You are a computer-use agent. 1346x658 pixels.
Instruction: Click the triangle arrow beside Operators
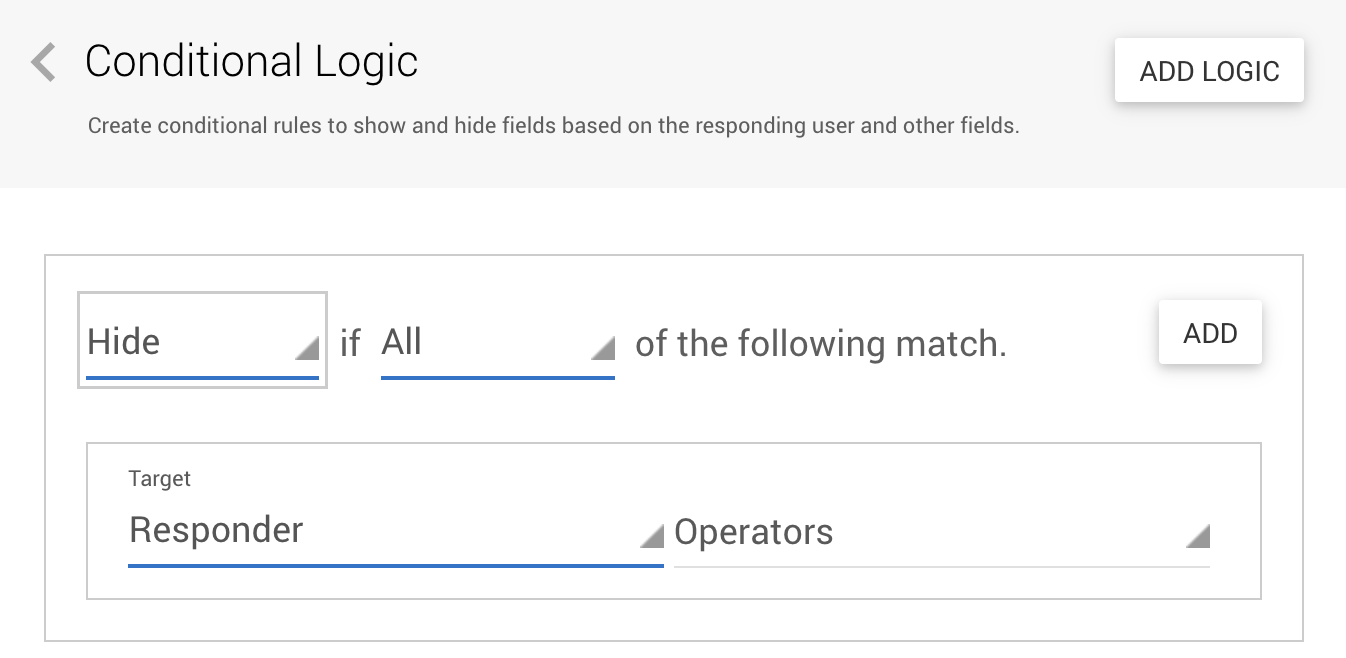[1198, 536]
